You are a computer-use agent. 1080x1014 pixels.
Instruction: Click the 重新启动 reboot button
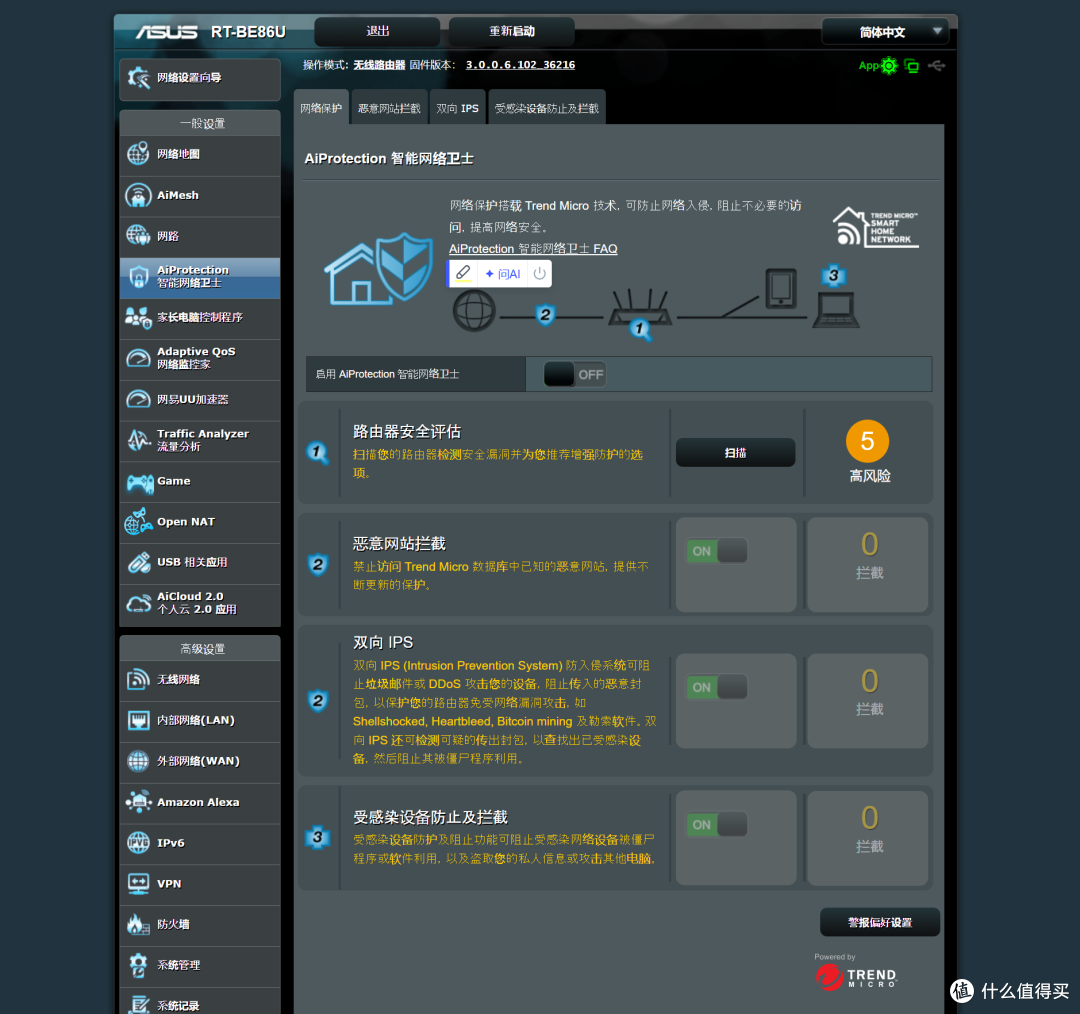(x=512, y=32)
